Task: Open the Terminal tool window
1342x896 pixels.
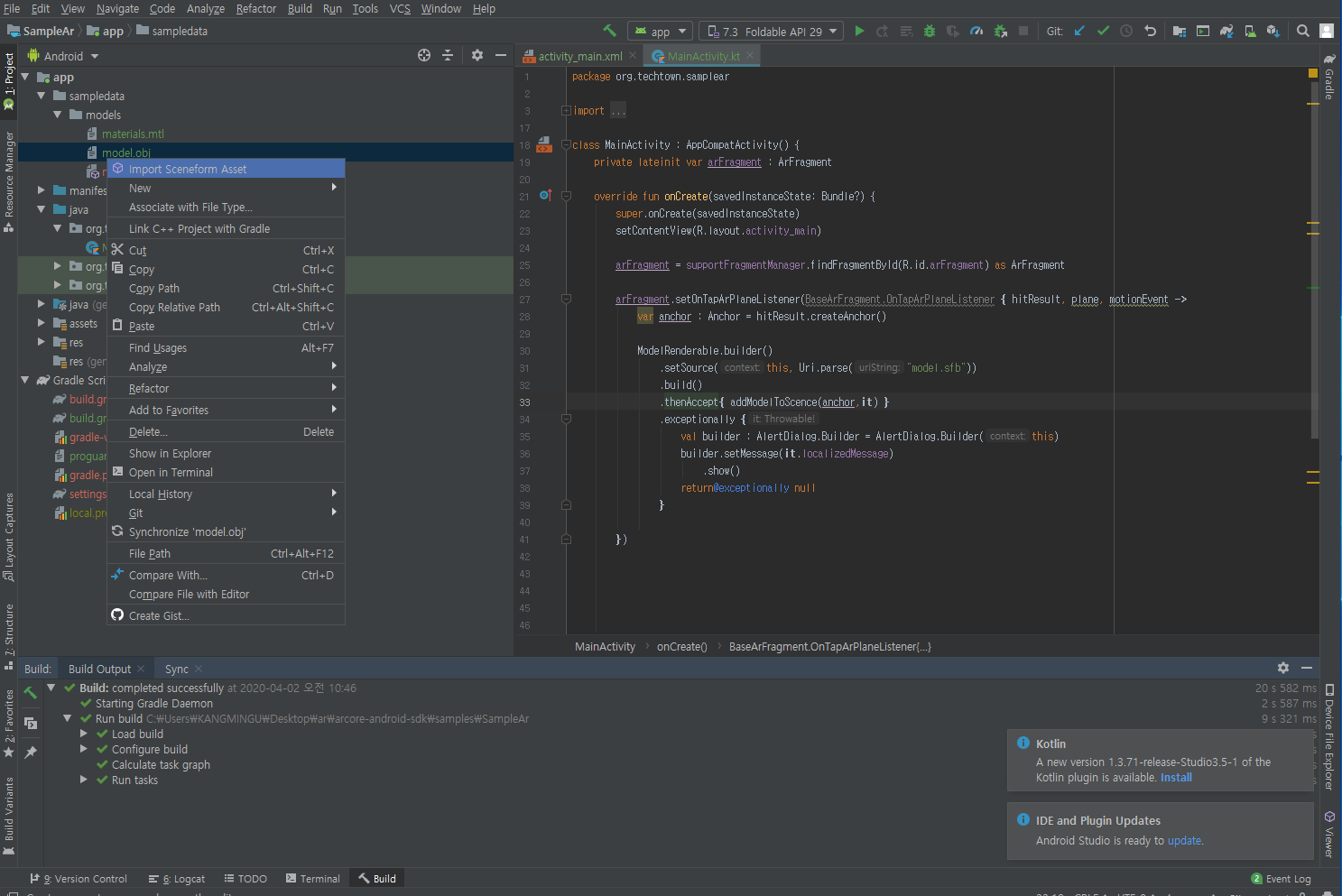Action: click(312, 879)
